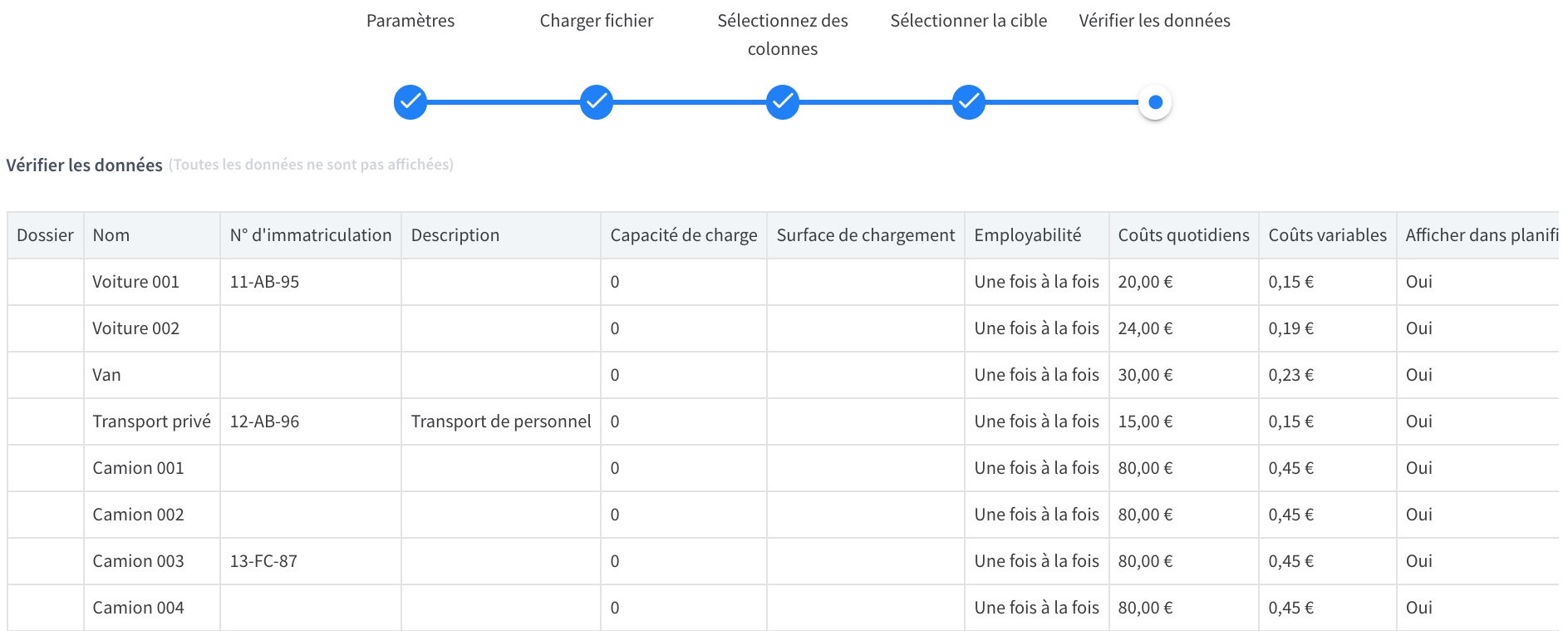Select the Transport privé row name
The height and width of the screenshot is (631, 1568).
152,421
